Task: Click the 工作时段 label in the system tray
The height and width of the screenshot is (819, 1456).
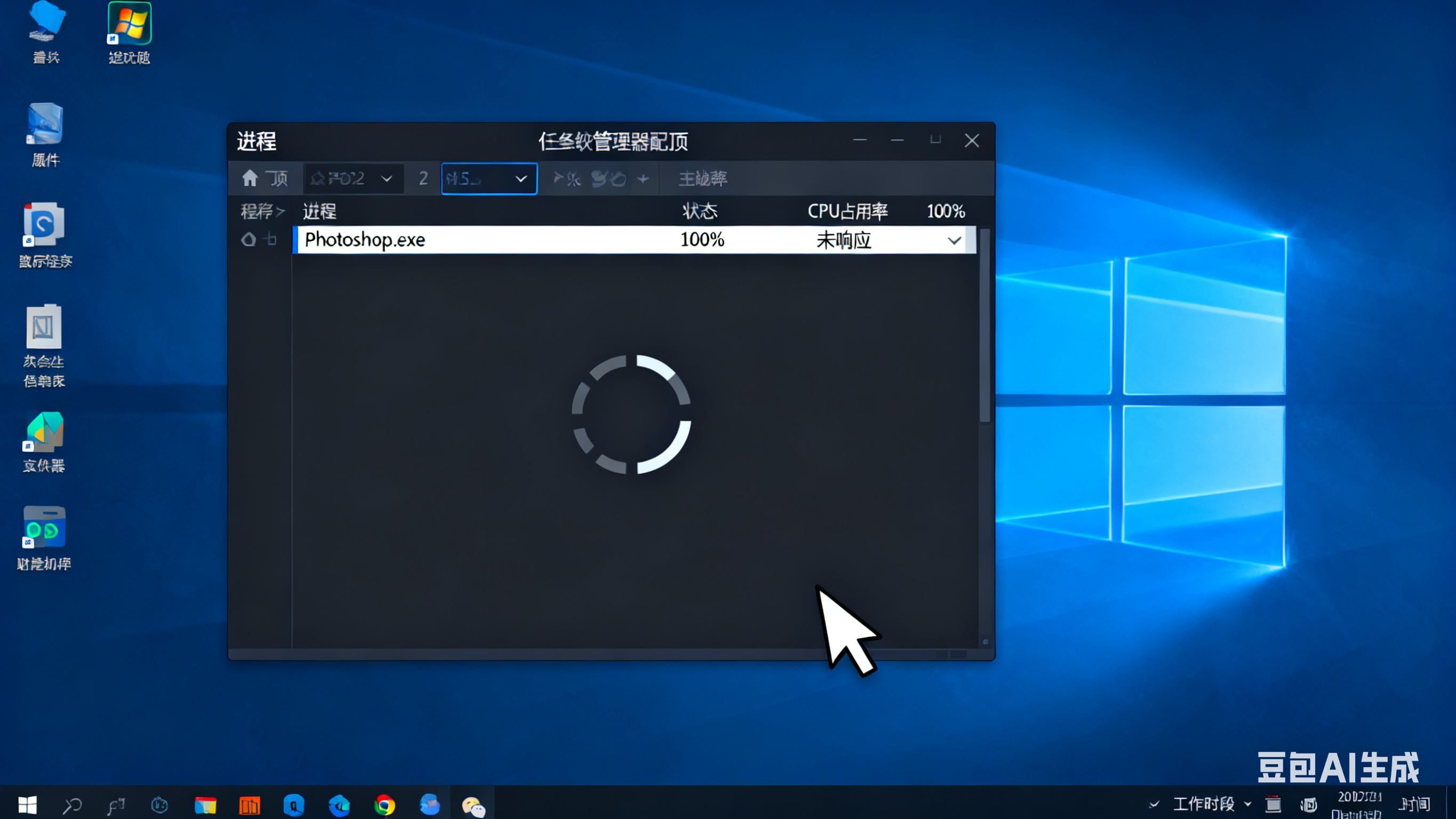Action: click(x=1203, y=804)
